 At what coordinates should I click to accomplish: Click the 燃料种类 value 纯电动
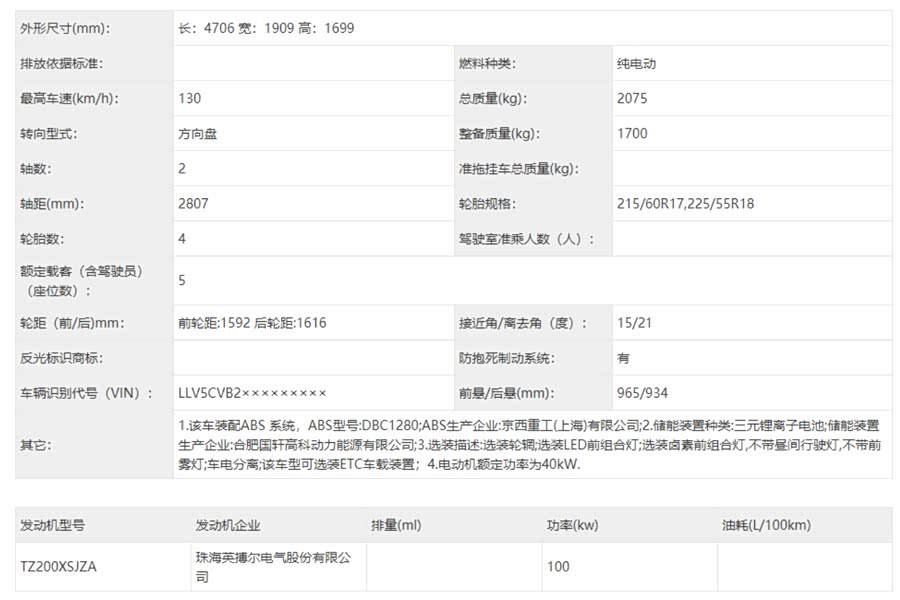click(x=637, y=63)
